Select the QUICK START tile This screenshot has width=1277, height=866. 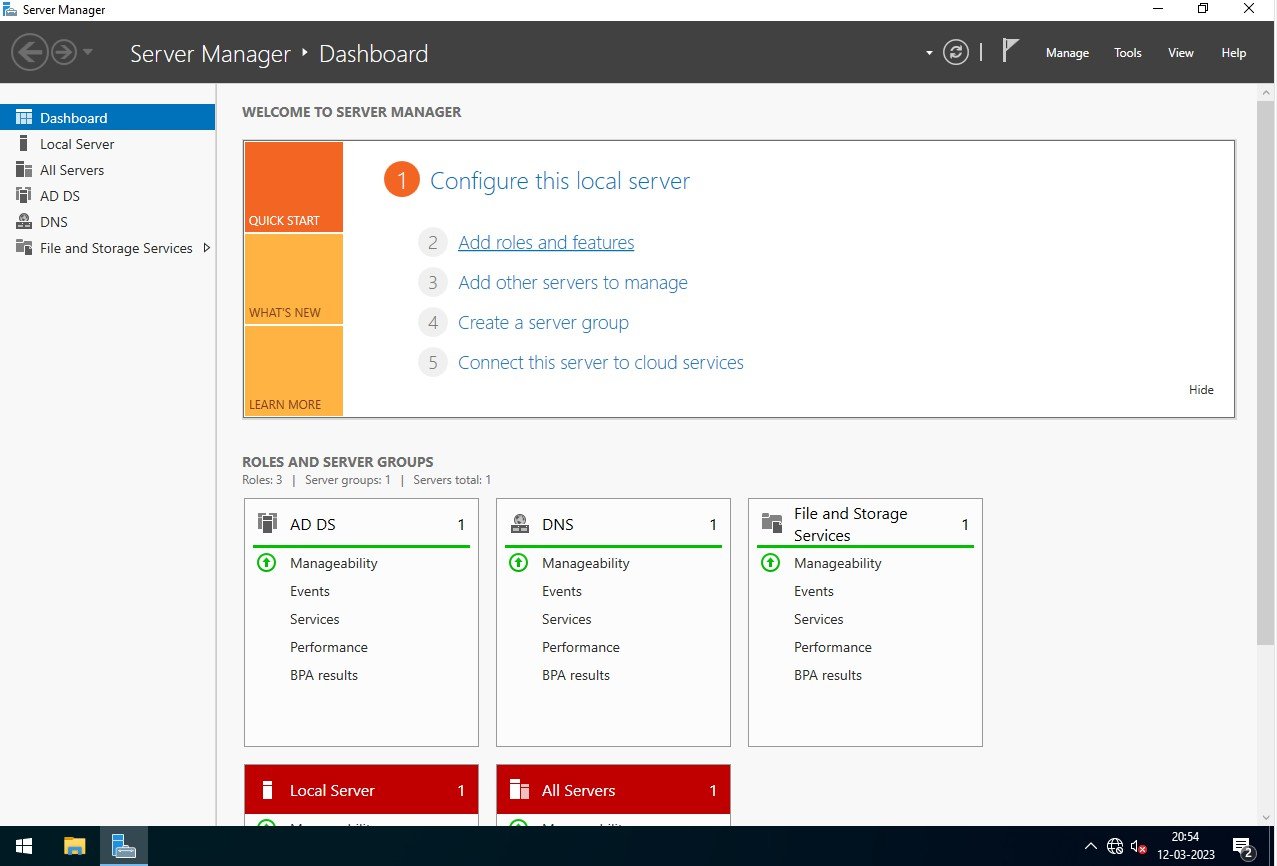click(294, 187)
